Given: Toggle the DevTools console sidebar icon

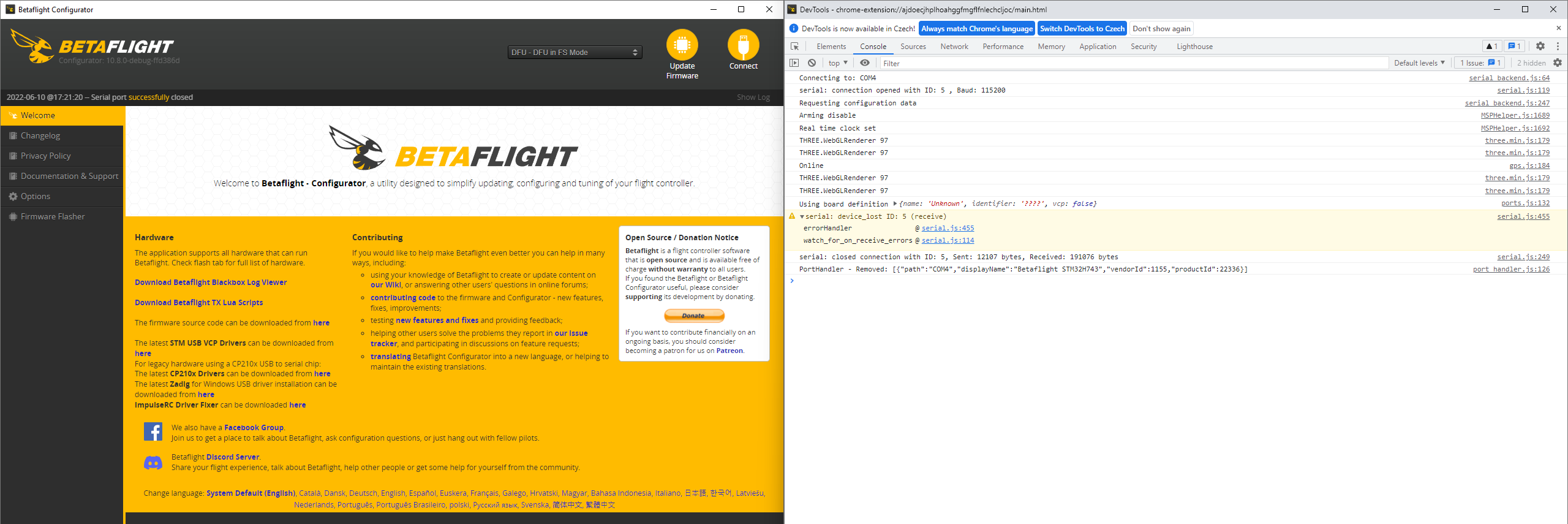Looking at the screenshot, I should (x=794, y=63).
